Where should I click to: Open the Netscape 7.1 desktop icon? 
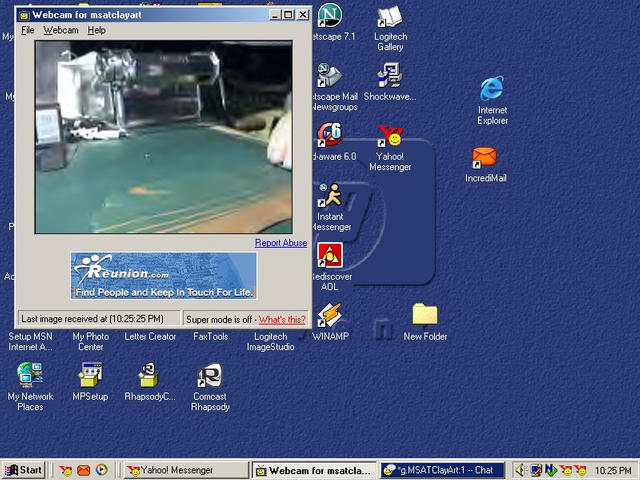(x=330, y=15)
